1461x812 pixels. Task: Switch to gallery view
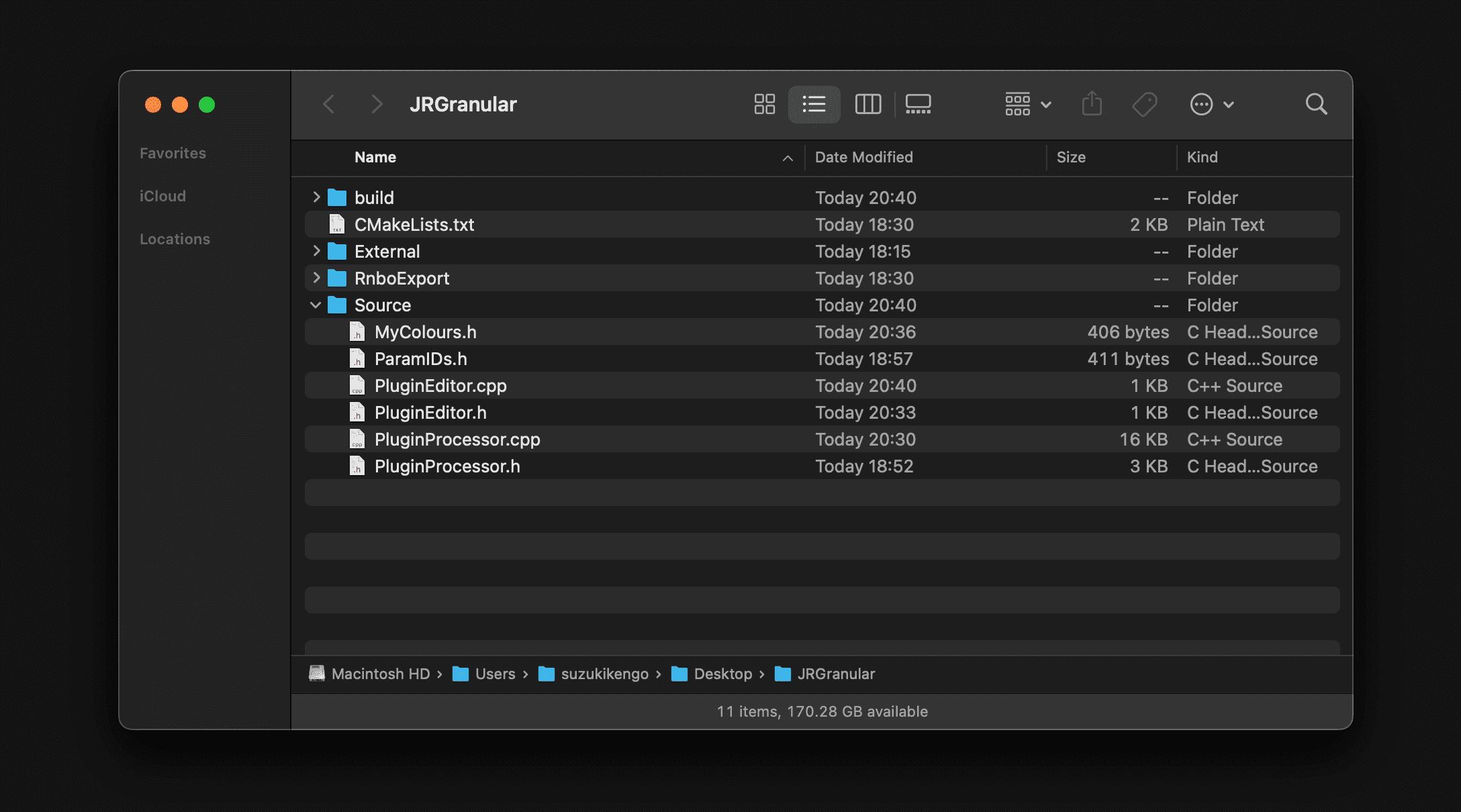(x=918, y=104)
